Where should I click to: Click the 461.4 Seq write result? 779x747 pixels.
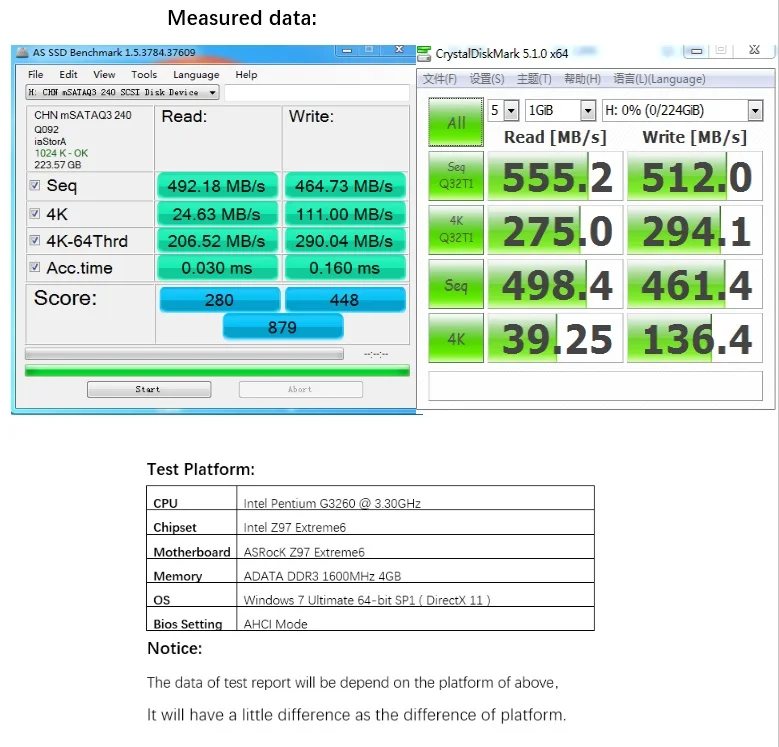[x=695, y=284]
